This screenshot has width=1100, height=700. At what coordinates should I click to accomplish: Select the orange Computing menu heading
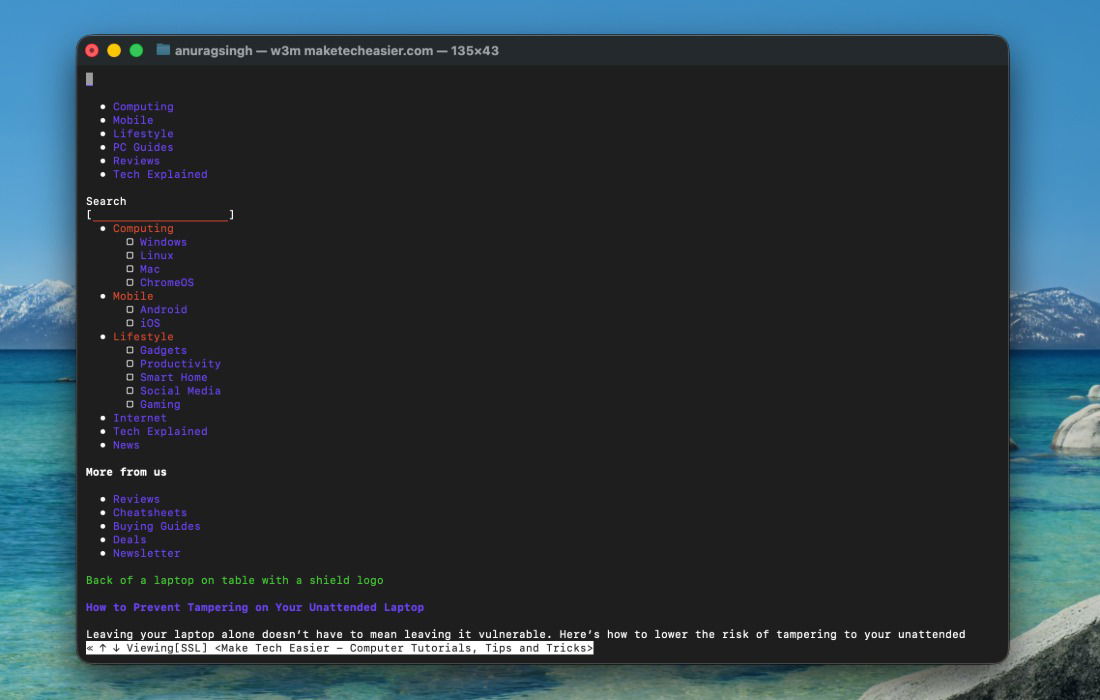[x=143, y=229]
